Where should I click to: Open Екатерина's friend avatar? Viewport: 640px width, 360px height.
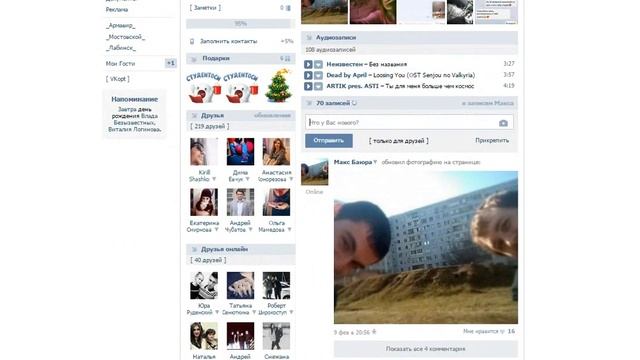pyautogui.click(x=204, y=202)
